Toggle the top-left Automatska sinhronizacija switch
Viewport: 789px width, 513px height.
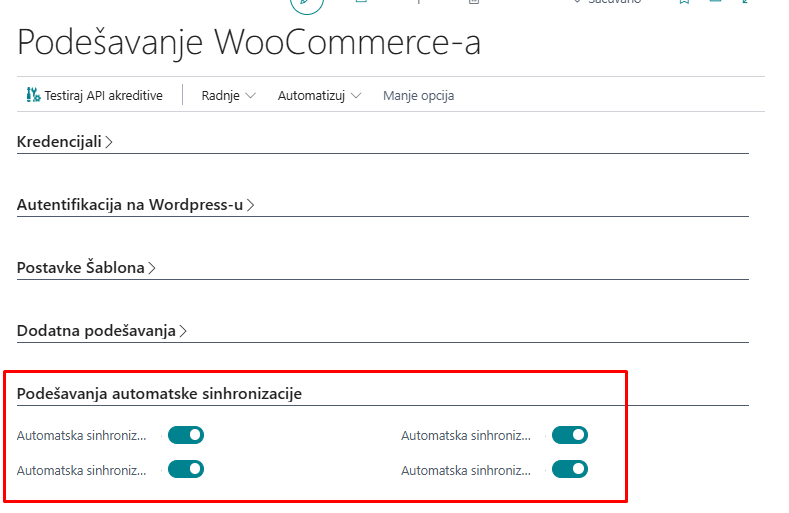tap(186, 435)
